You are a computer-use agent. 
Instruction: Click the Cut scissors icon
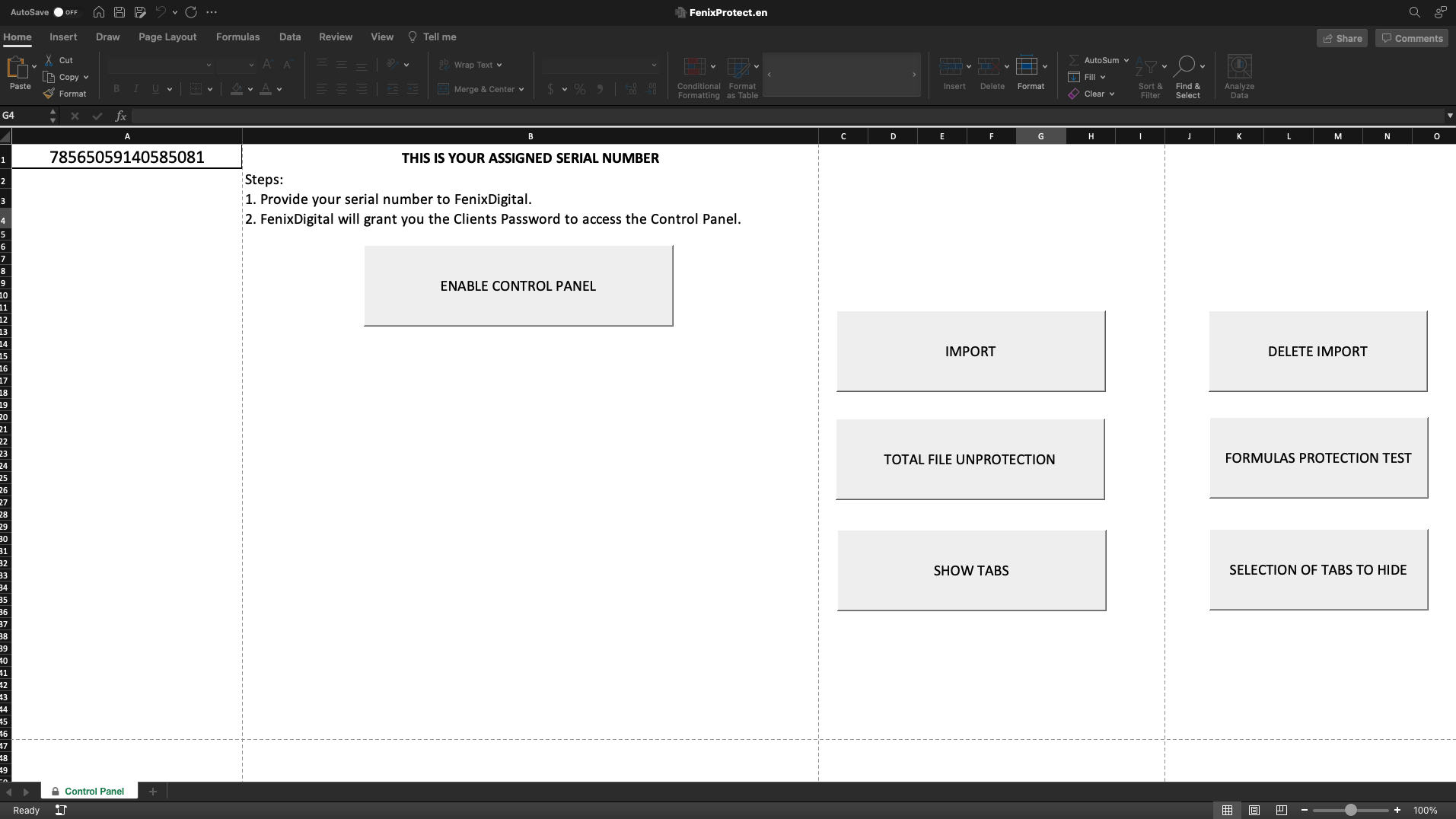pos(49,60)
